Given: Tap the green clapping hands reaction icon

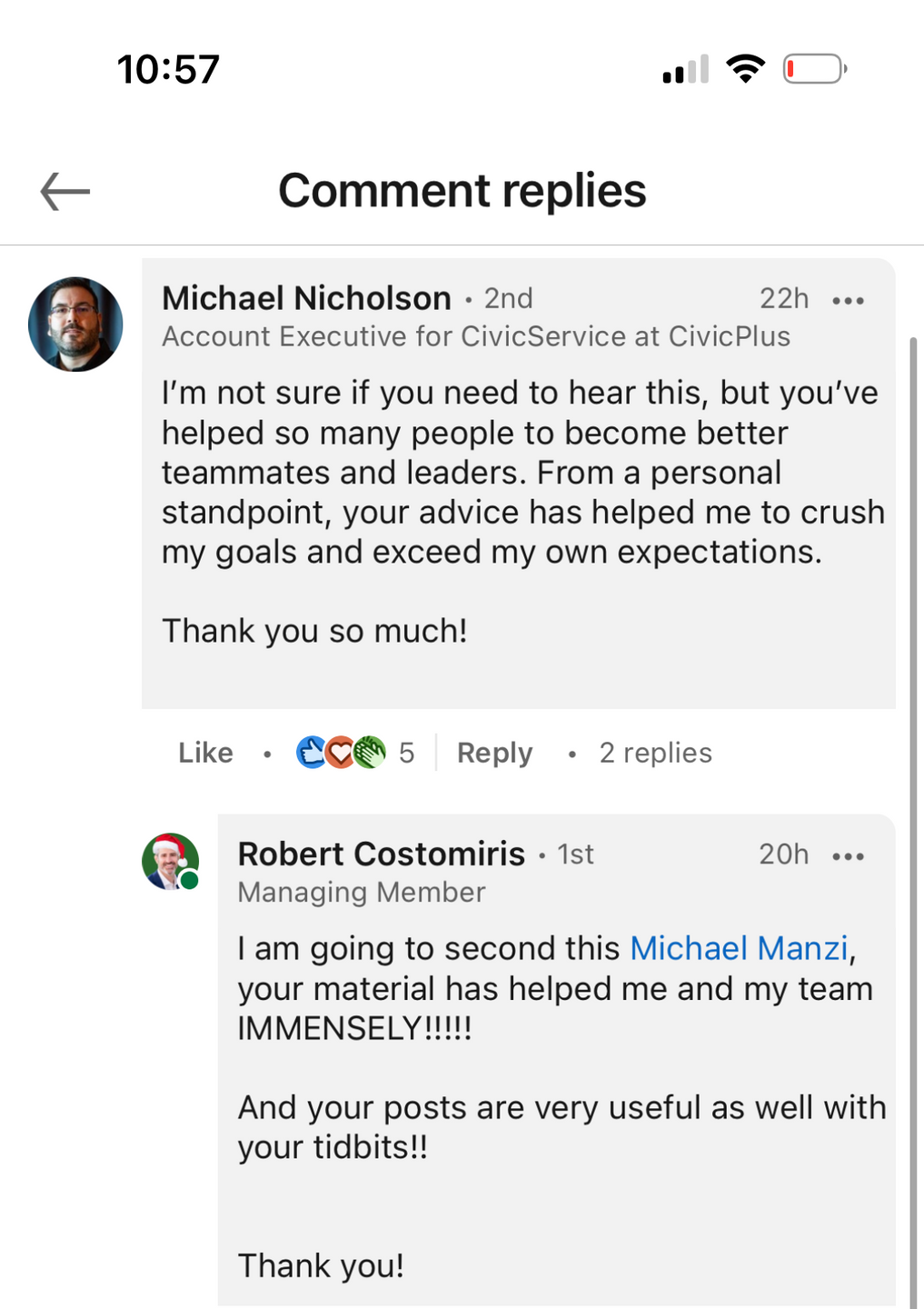Looking at the screenshot, I should [x=369, y=753].
